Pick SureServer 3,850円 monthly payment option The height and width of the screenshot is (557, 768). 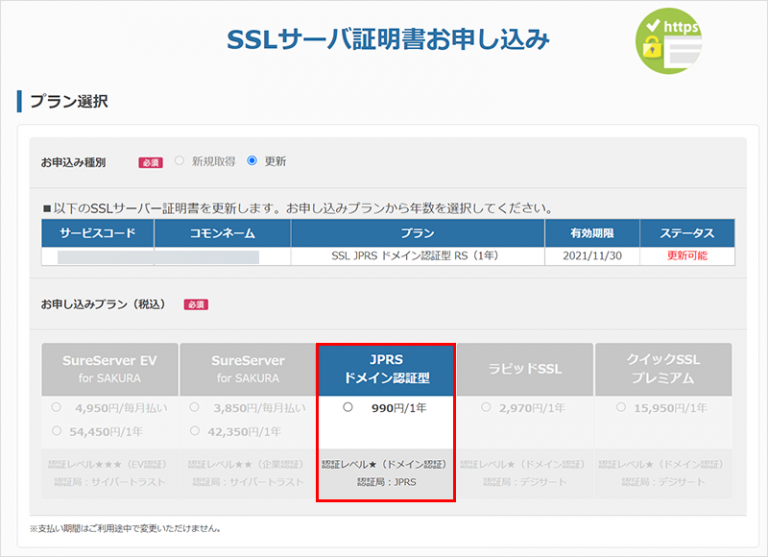[x=195, y=408]
